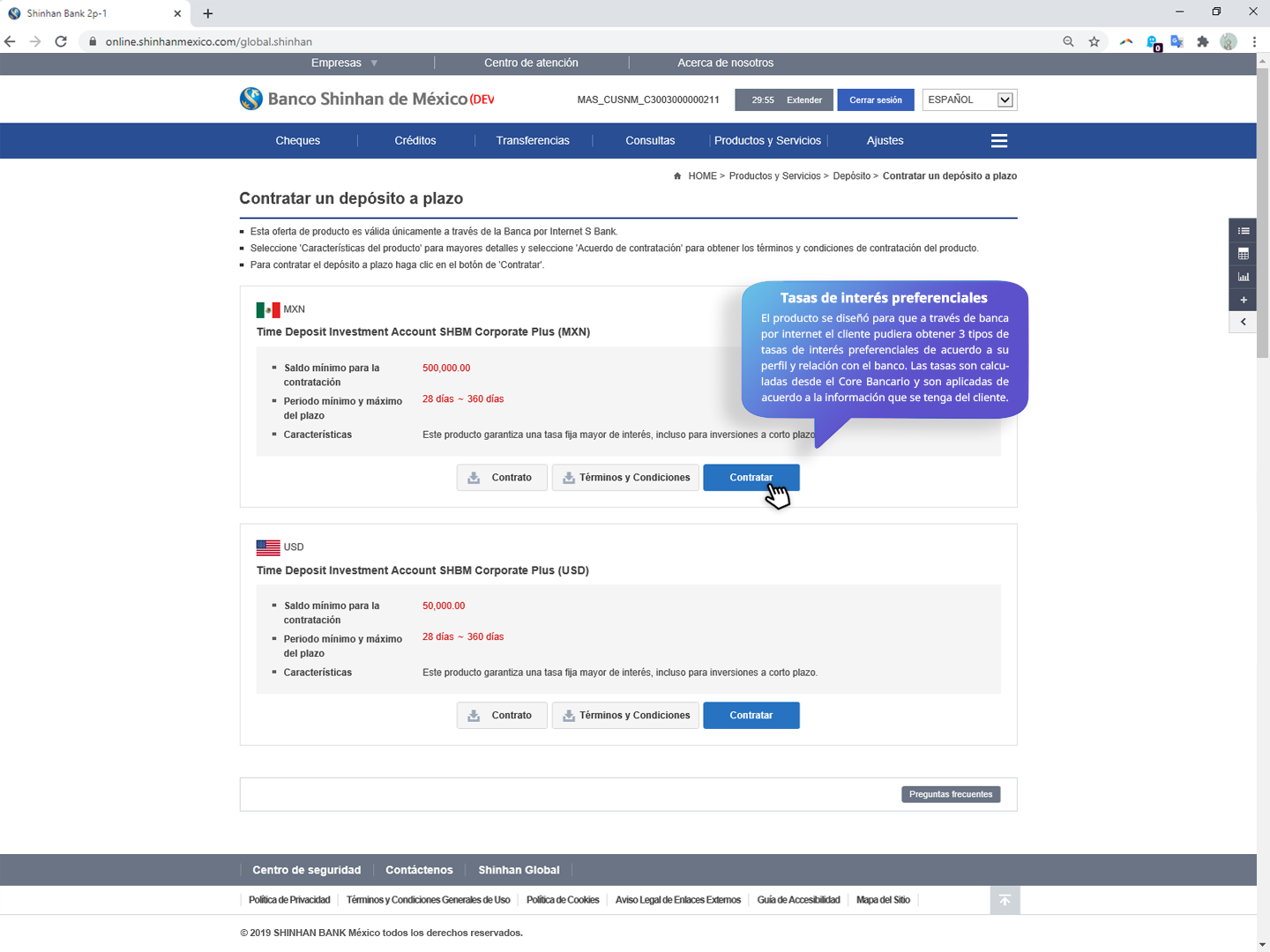Open a new browser tab
1270x952 pixels.
[208, 13]
